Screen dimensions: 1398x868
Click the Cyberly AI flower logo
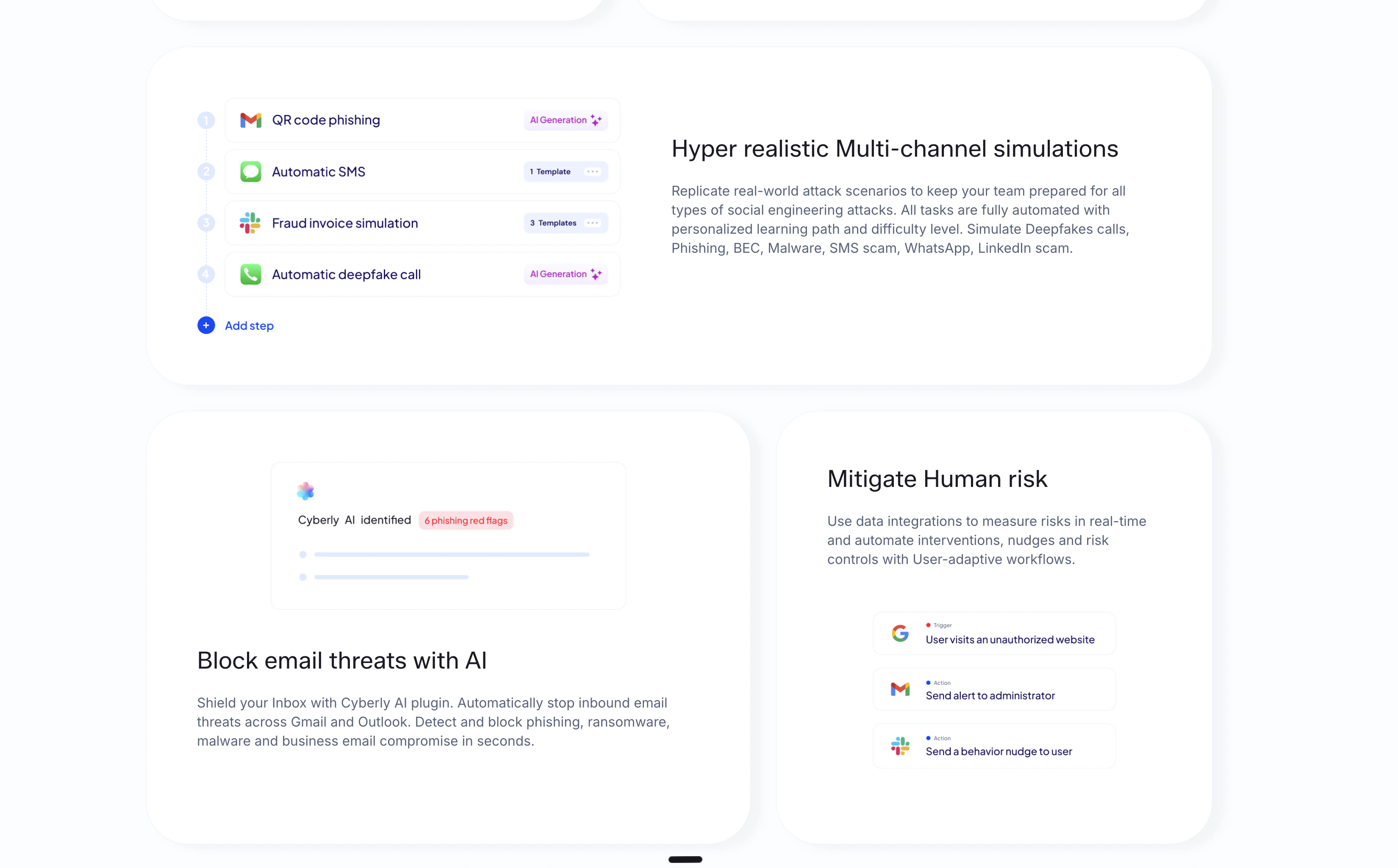point(305,491)
